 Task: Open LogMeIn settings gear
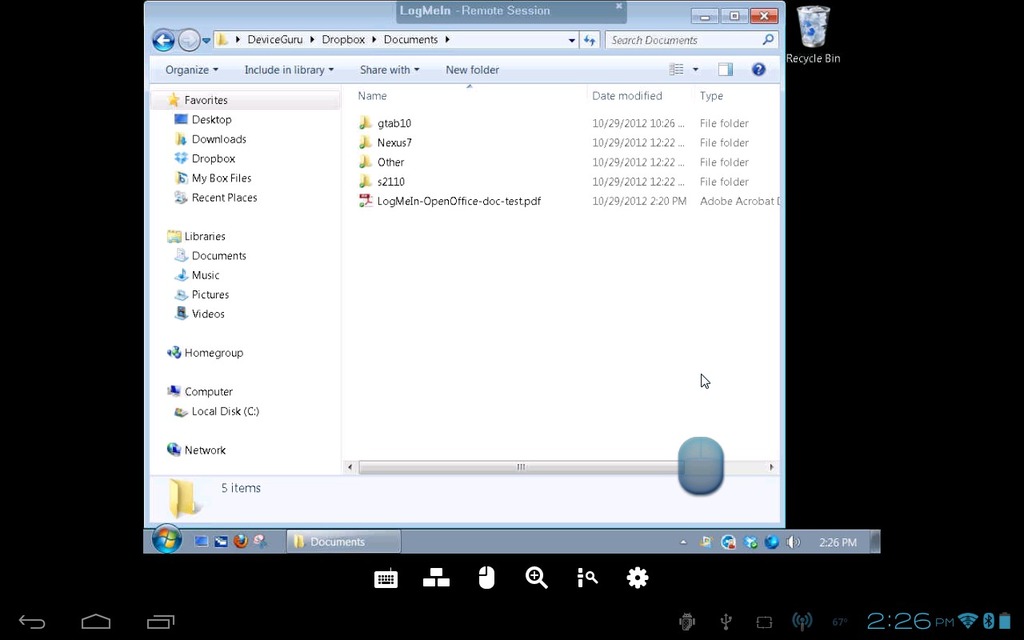tap(637, 577)
